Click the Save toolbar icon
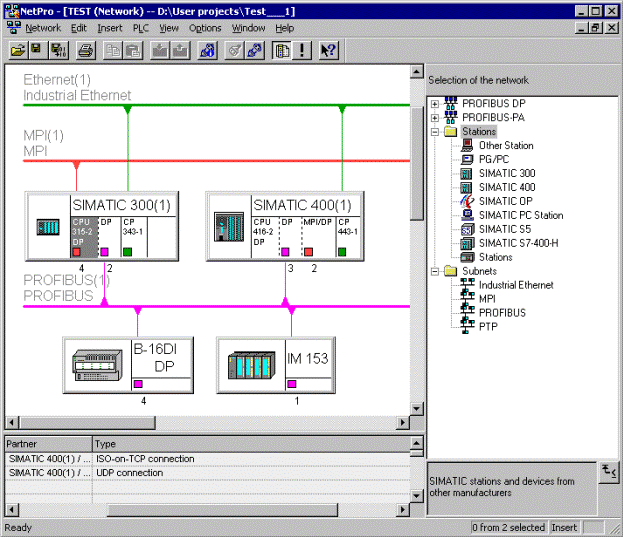623x537 pixels. 36,49
